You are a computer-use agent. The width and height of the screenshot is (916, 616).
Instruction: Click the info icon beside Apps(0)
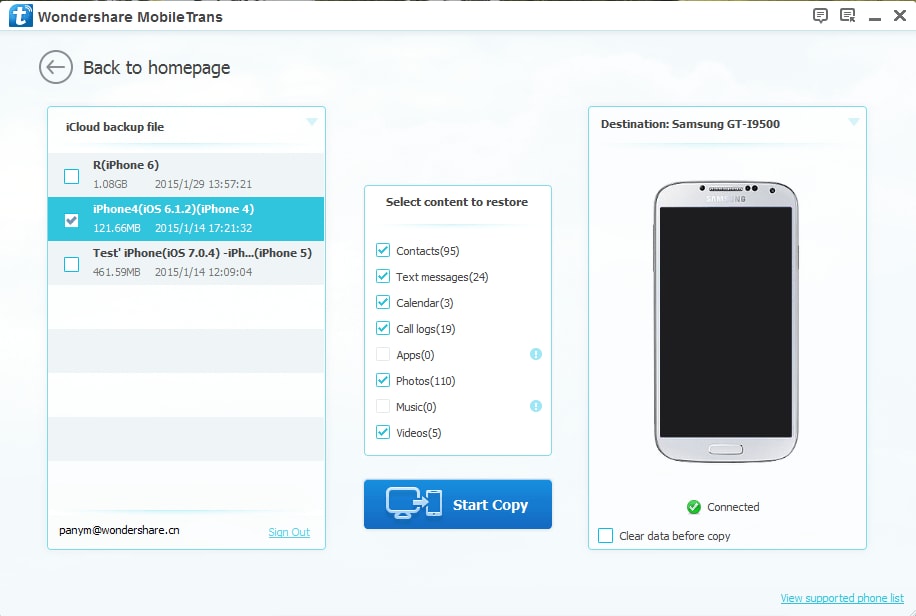click(x=535, y=354)
